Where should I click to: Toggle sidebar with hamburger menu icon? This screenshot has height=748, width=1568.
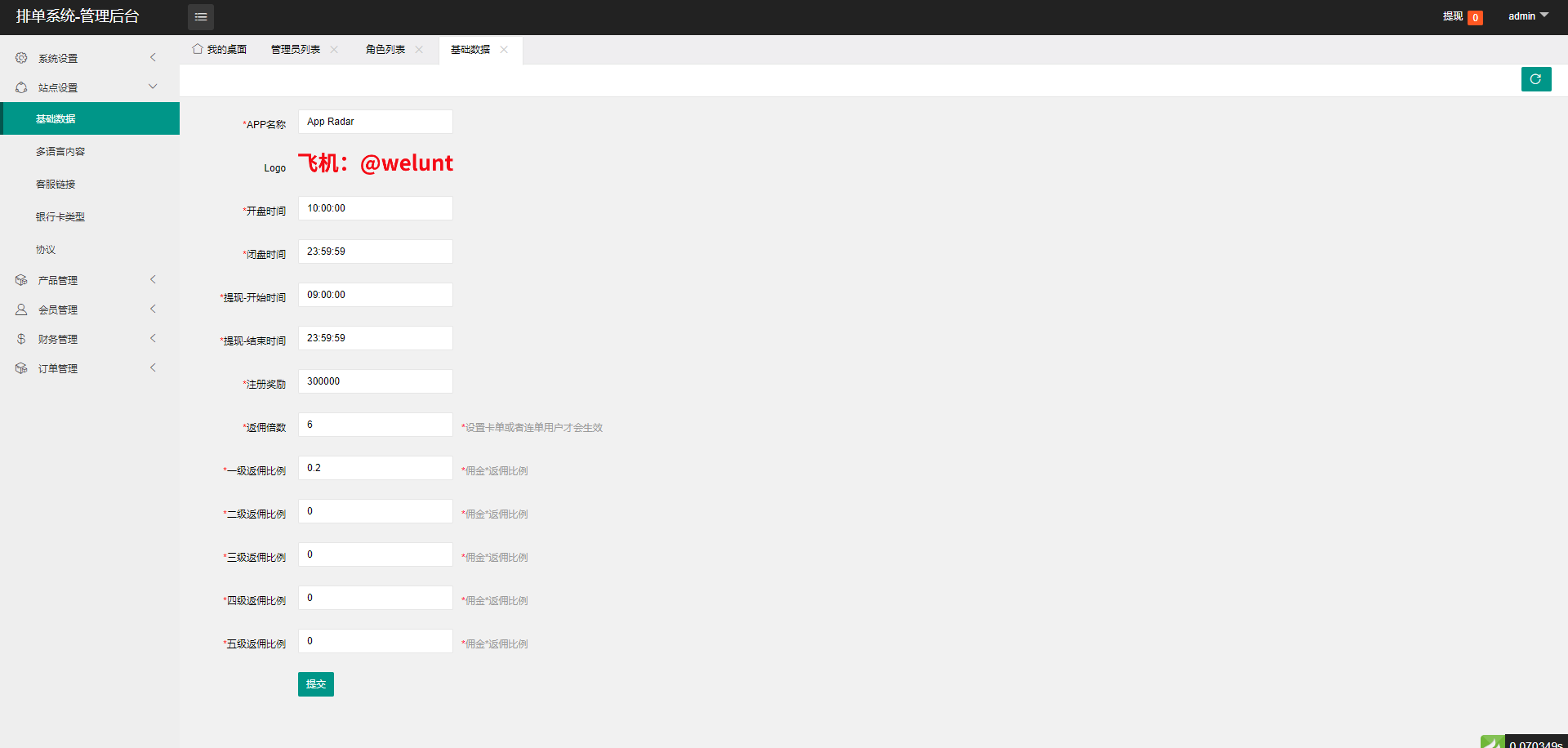click(x=201, y=17)
